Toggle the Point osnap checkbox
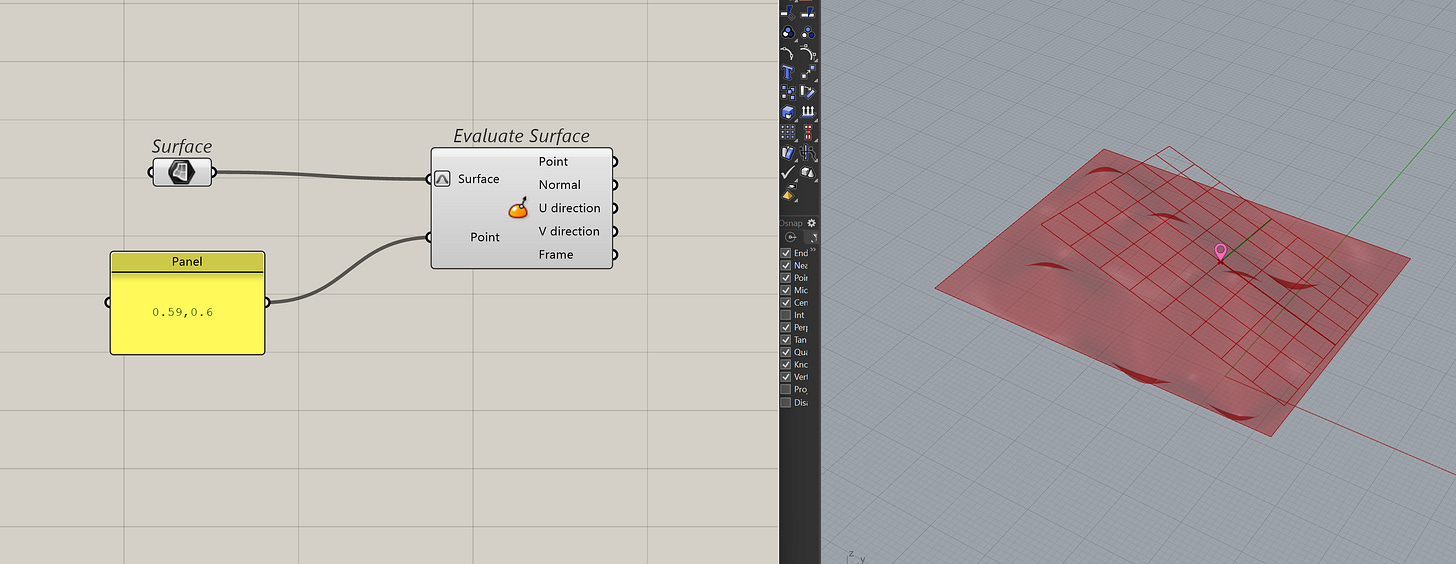The image size is (1456, 564). (x=785, y=278)
